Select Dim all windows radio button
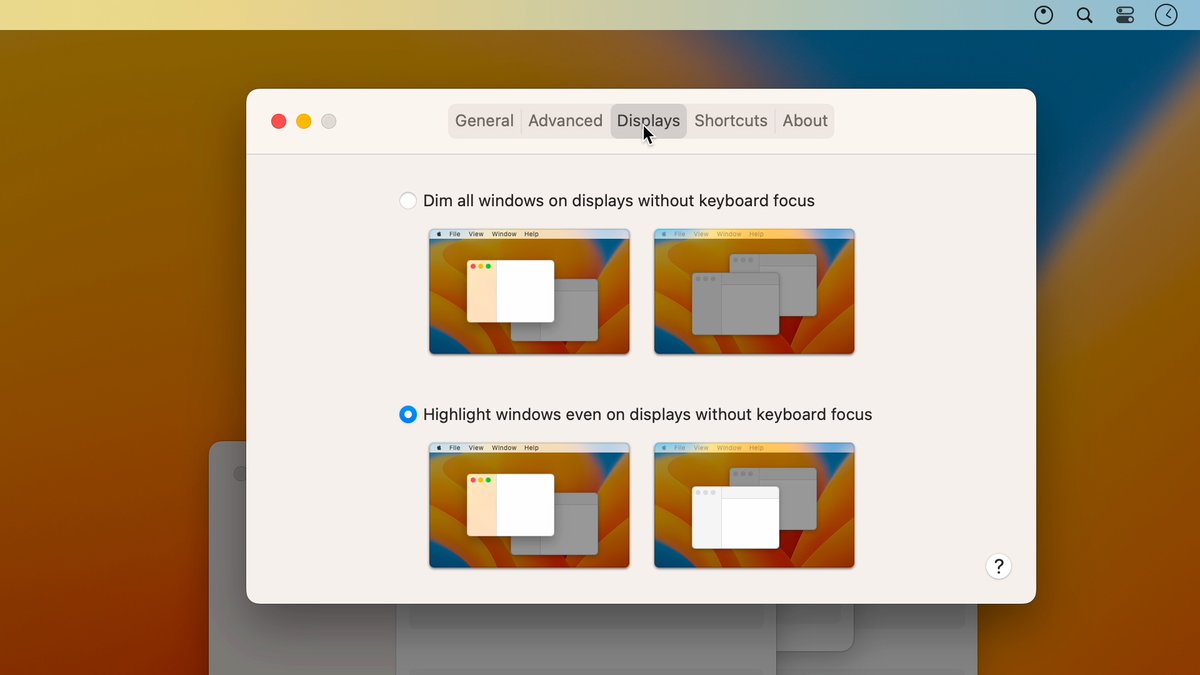This screenshot has height=675, width=1200. (x=408, y=201)
